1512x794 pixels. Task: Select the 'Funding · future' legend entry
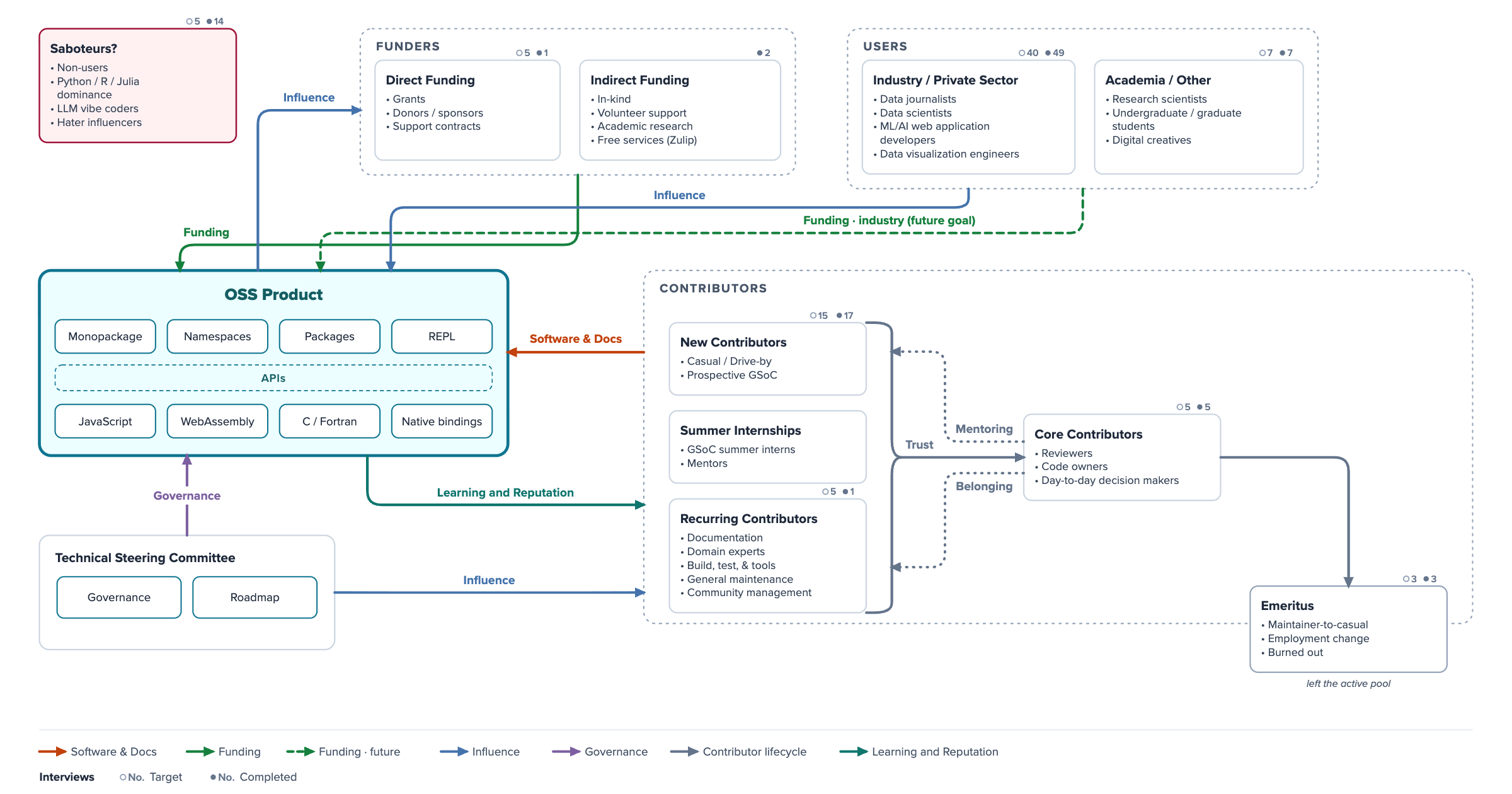[343, 752]
